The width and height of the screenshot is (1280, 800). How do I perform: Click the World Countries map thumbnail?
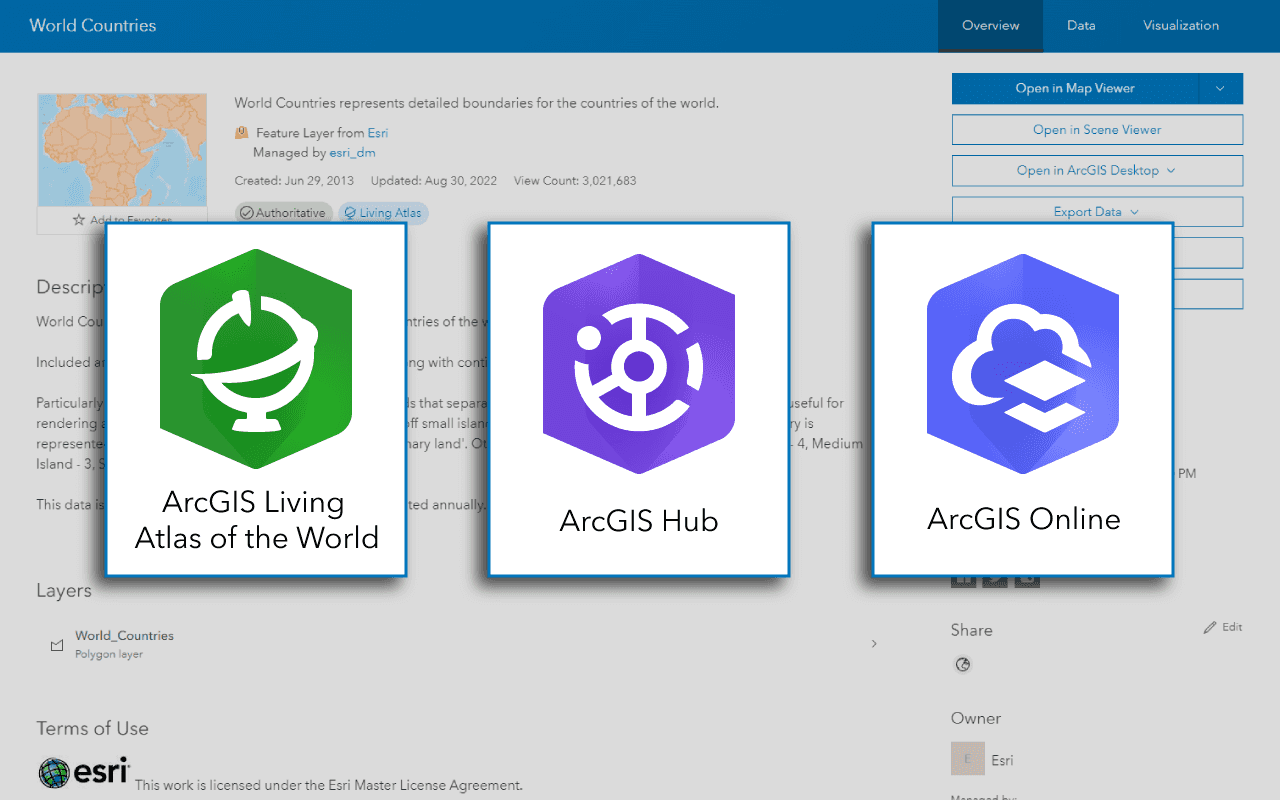click(122, 148)
